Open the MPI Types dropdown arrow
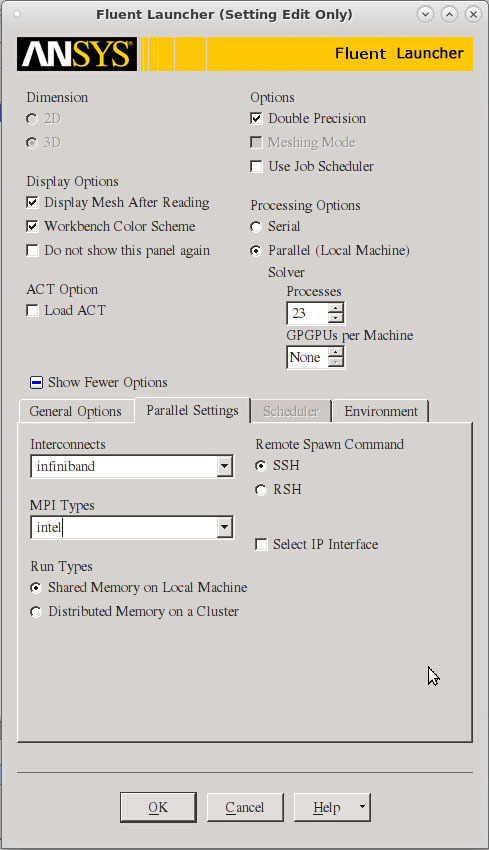489x850 pixels. pos(224,527)
